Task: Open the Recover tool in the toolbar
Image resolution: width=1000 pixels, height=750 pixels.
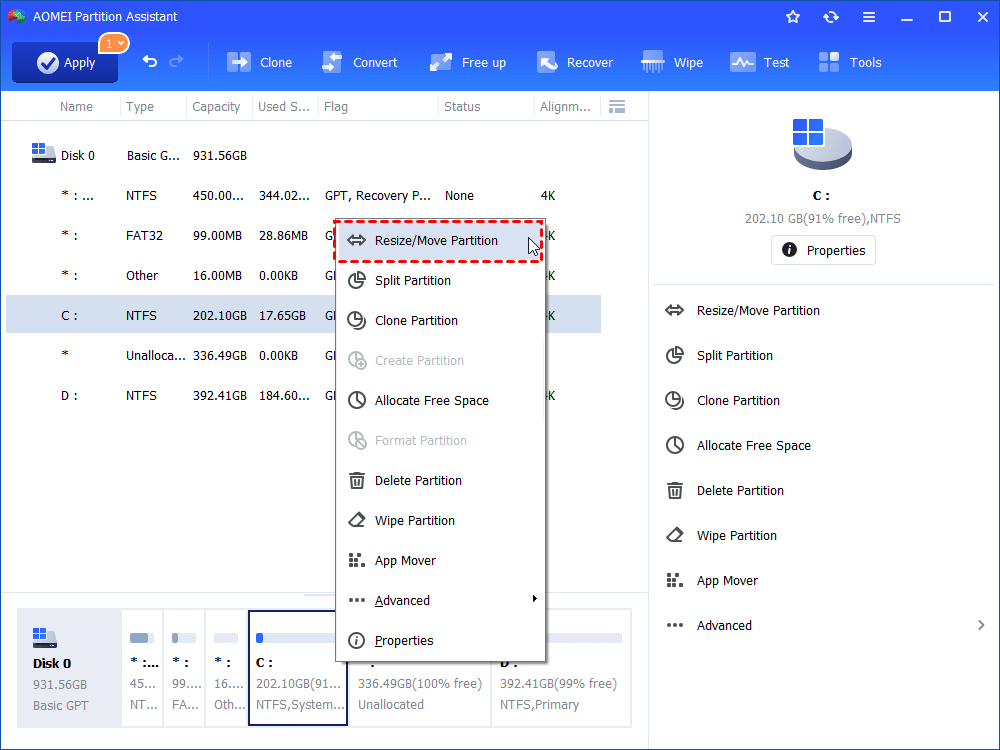Action: pyautogui.click(x=575, y=62)
